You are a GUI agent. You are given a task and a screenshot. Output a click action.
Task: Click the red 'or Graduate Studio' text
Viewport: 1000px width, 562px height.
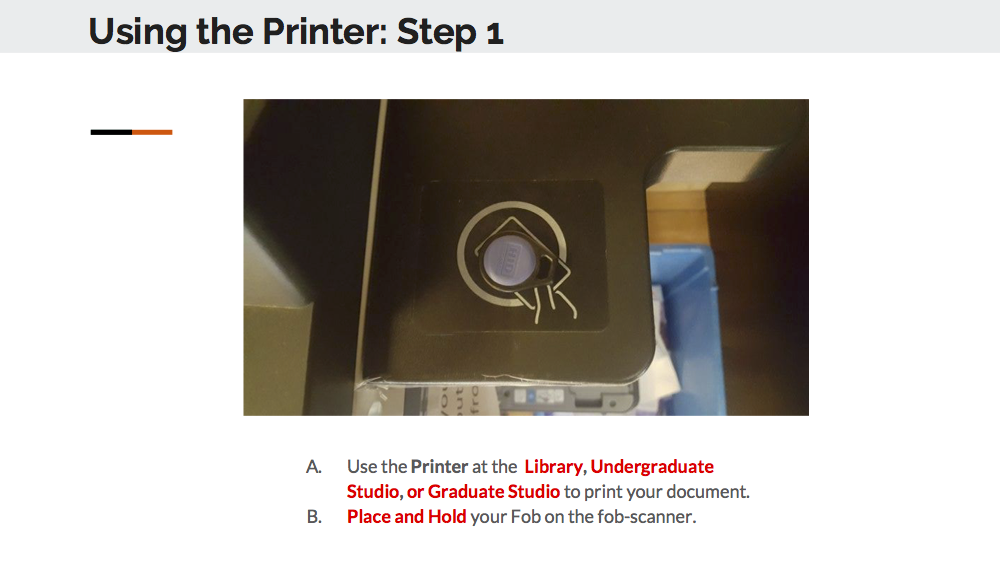click(483, 491)
